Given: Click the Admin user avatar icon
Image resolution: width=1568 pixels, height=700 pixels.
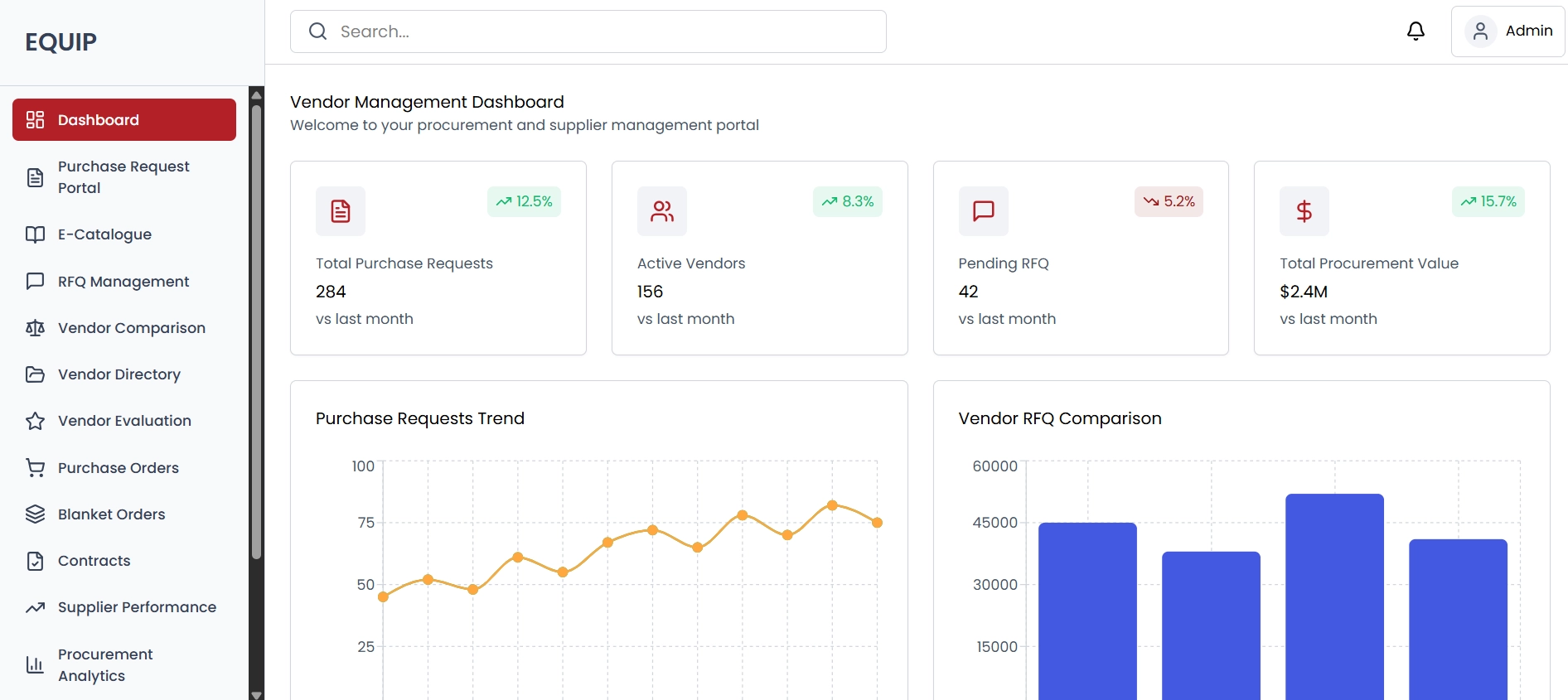Looking at the screenshot, I should click(x=1480, y=31).
